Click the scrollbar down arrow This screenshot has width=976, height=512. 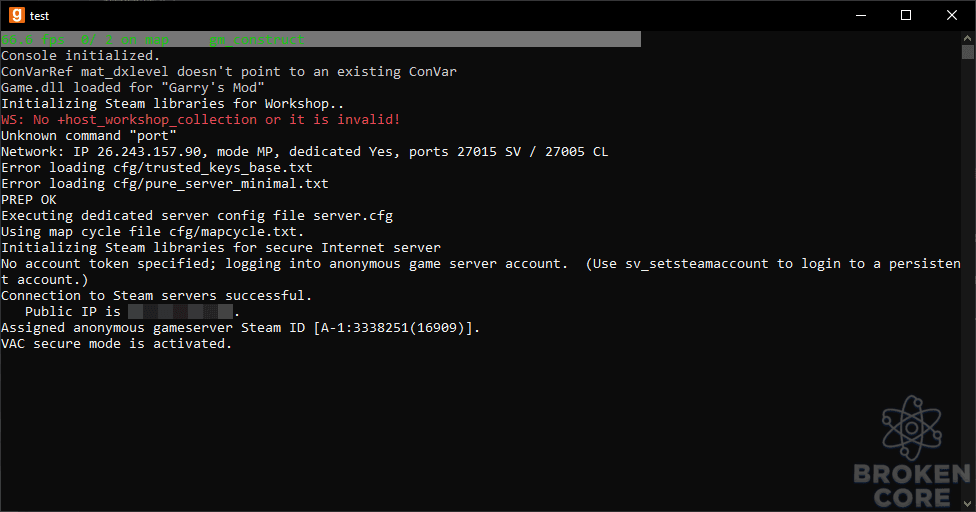click(968, 504)
